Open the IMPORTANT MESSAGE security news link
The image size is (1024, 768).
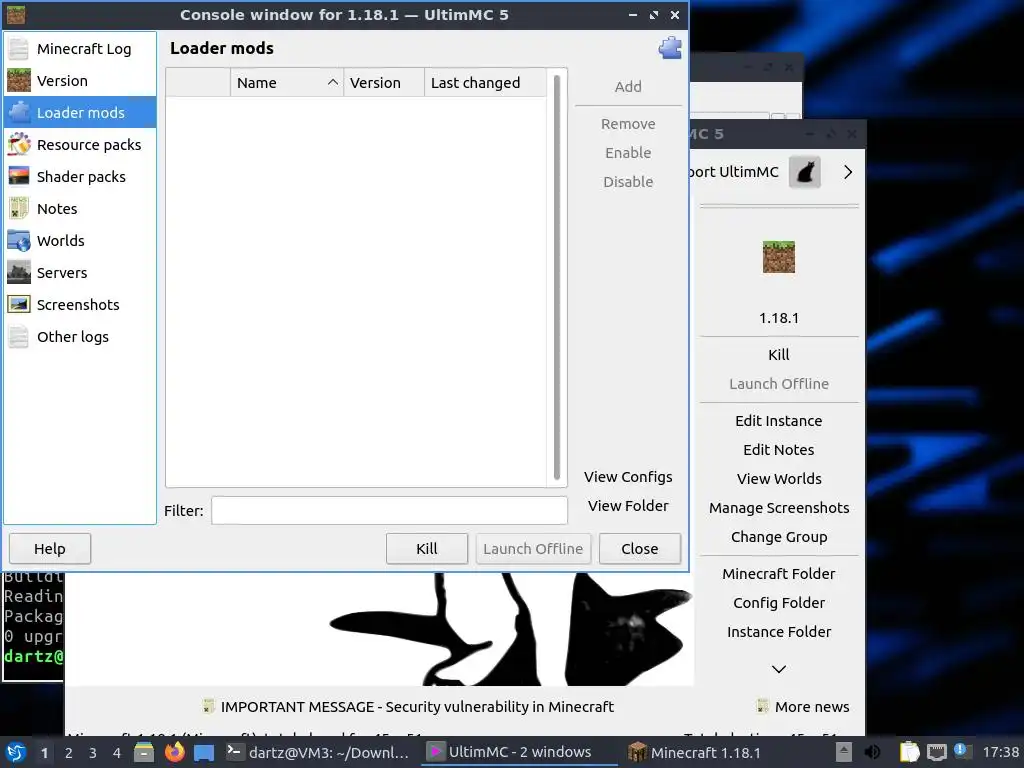pos(409,707)
